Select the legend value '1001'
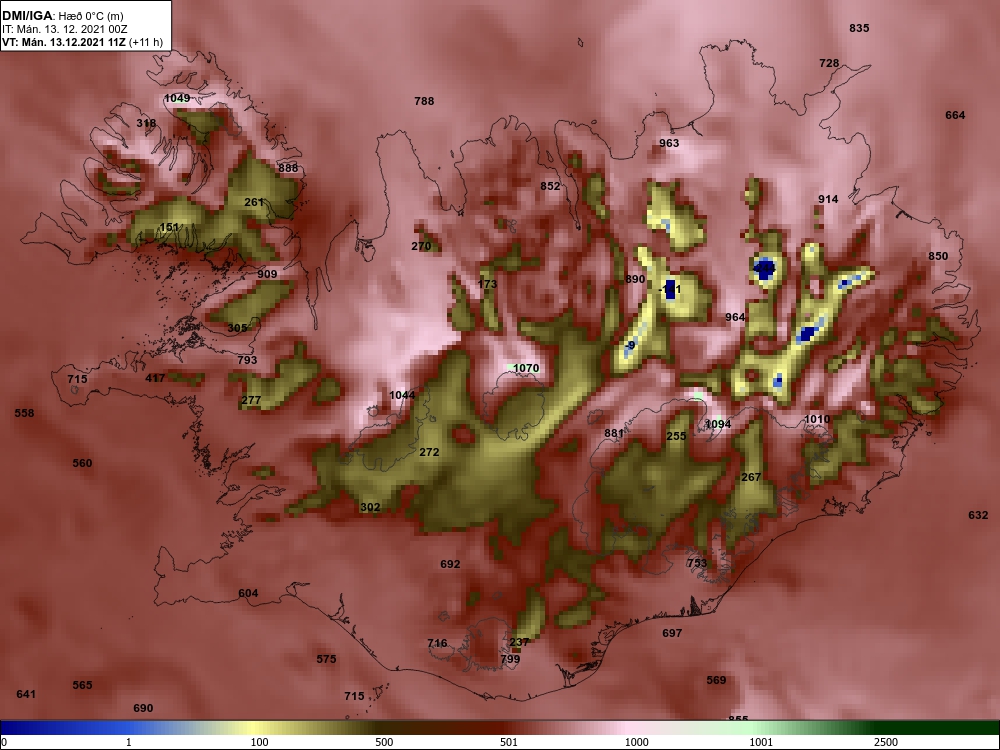 point(761,742)
